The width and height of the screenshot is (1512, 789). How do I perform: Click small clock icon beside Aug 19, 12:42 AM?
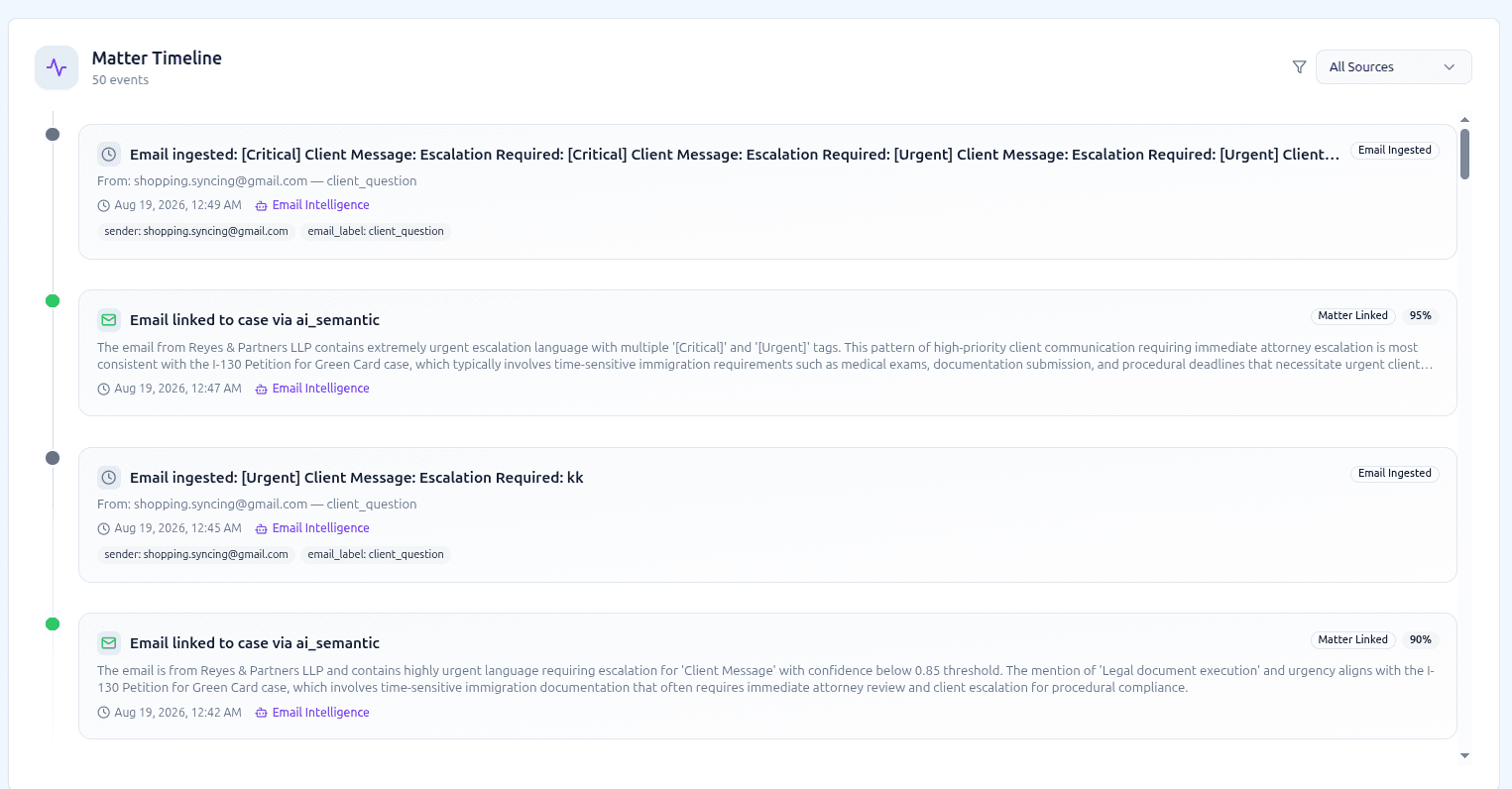pyautogui.click(x=103, y=713)
